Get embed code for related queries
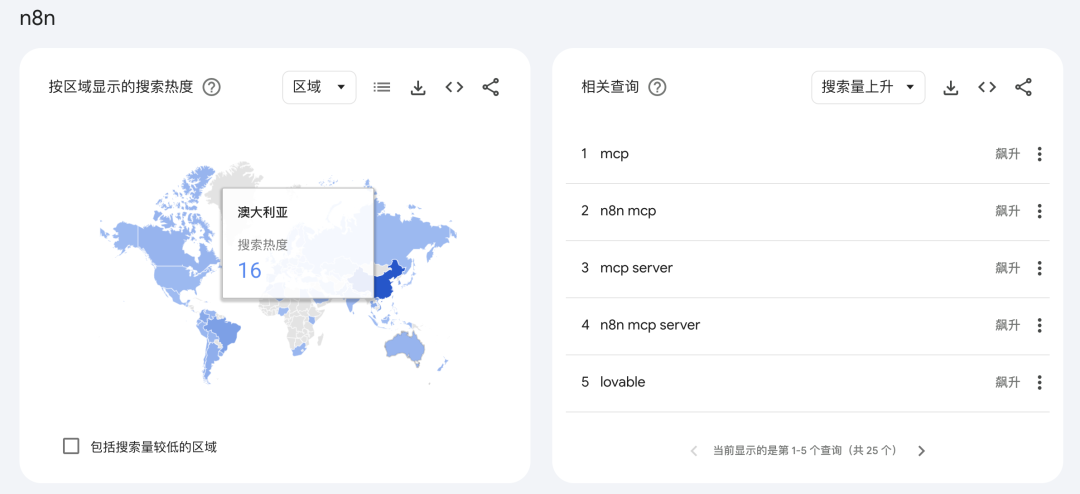 tap(987, 88)
